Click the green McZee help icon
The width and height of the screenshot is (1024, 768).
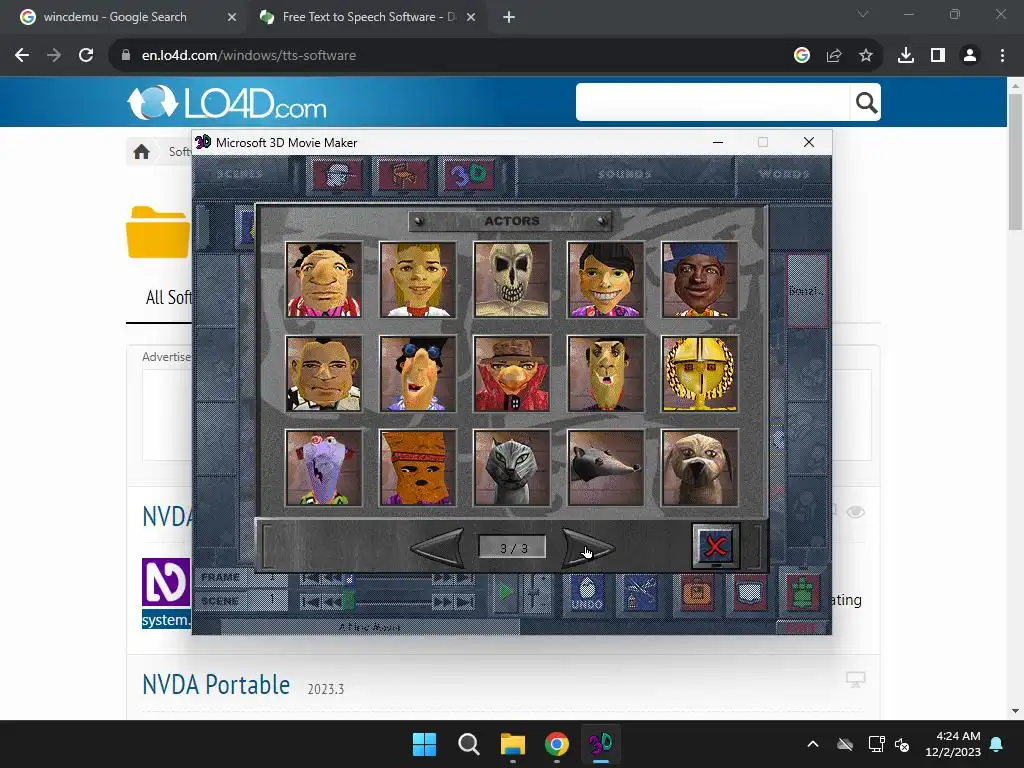[x=802, y=592]
